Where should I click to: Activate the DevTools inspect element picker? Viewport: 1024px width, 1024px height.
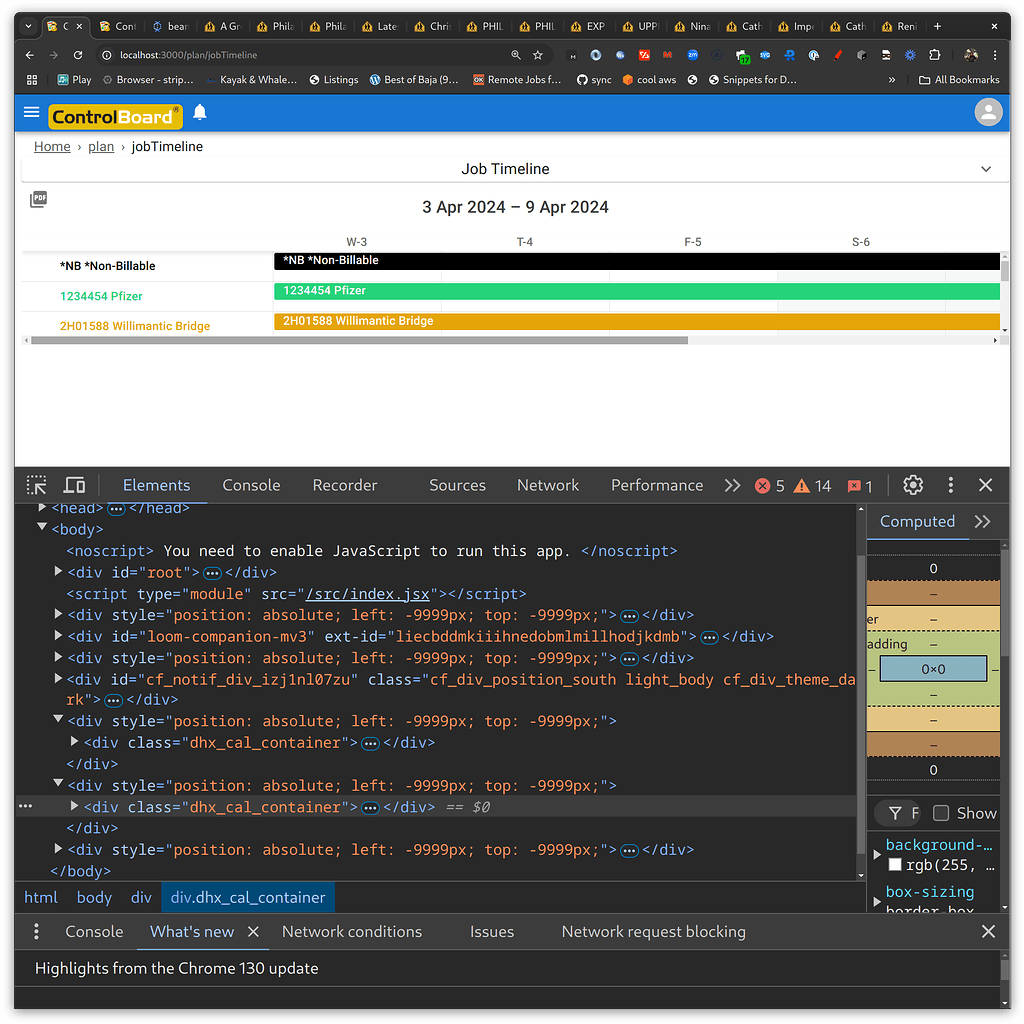click(37, 485)
